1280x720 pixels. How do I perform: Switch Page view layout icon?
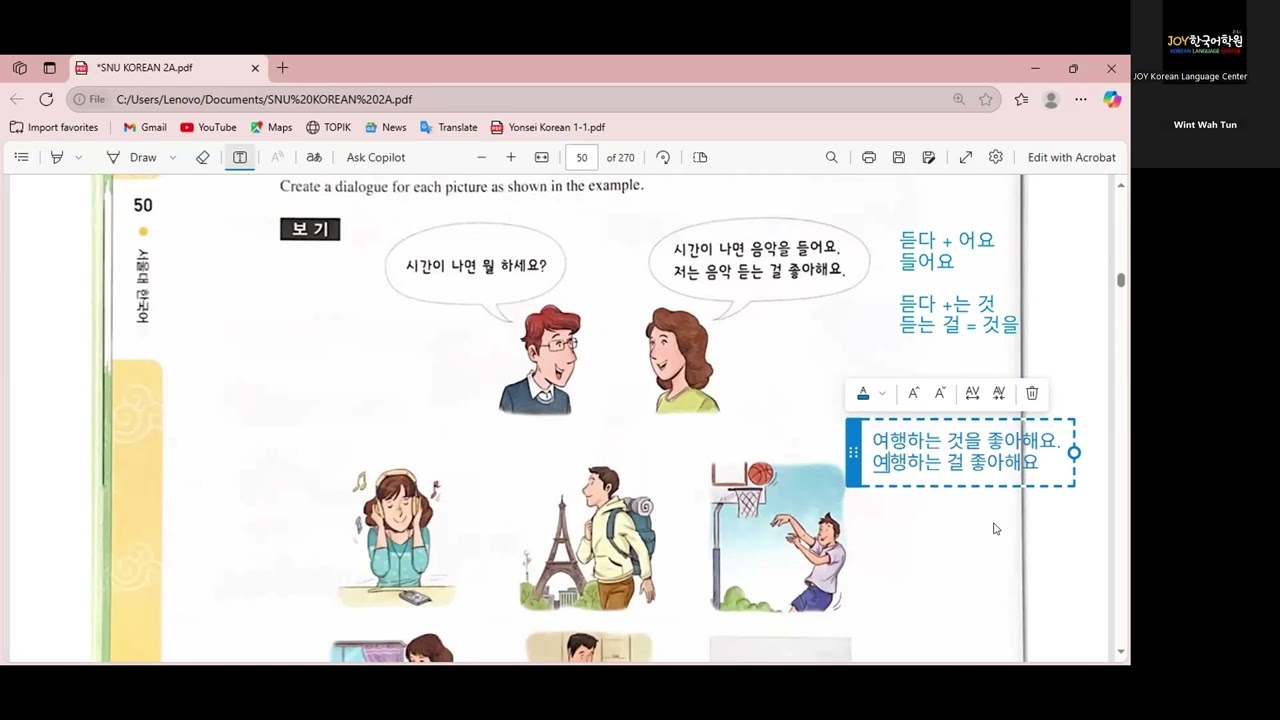pos(700,157)
